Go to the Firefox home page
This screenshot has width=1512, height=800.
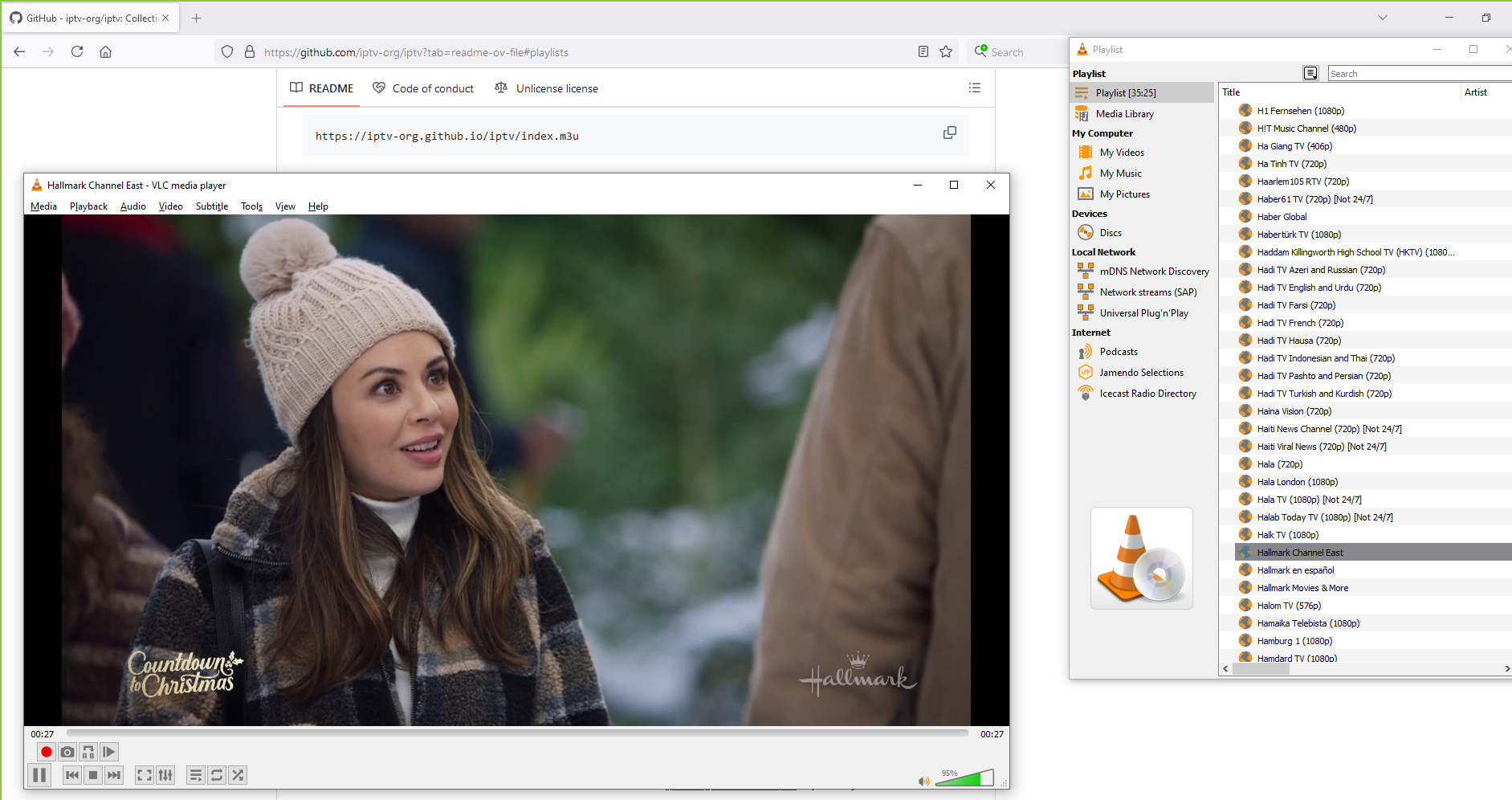tap(105, 51)
